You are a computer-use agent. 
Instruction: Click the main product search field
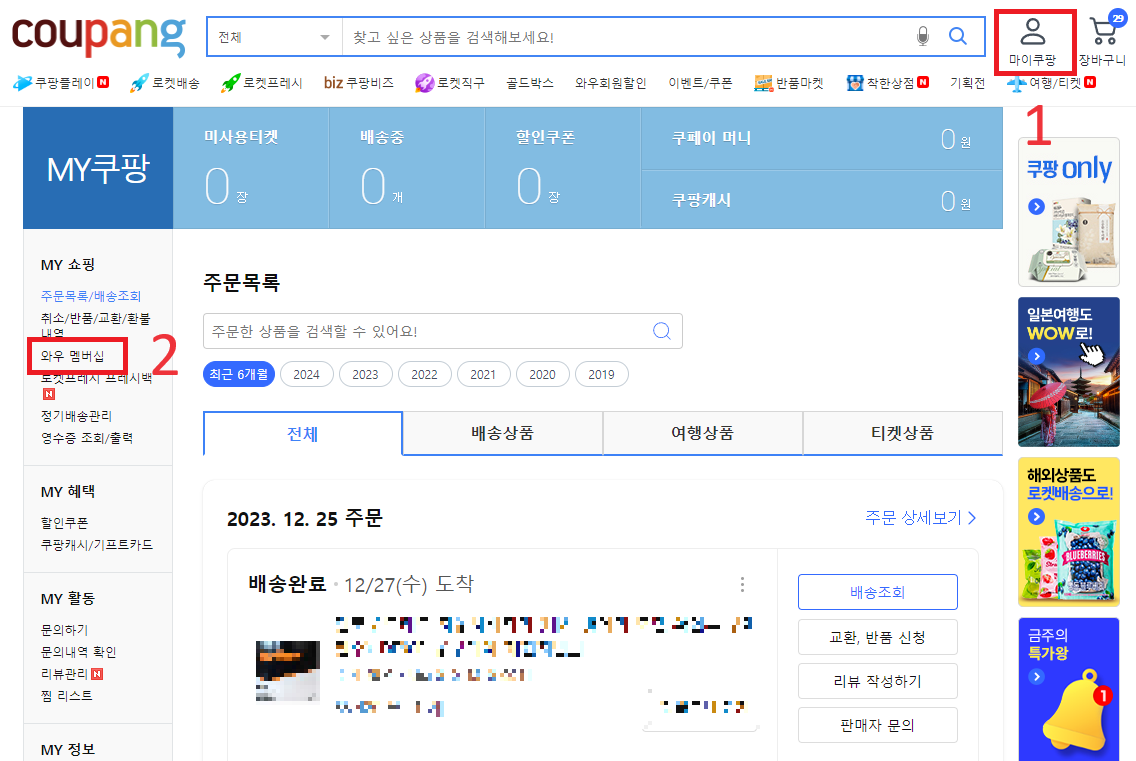point(627,37)
